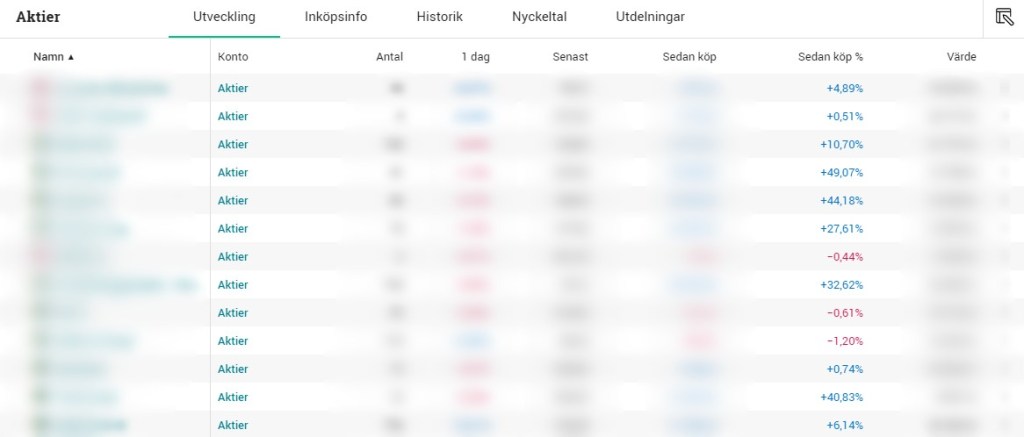This screenshot has width=1024, height=437.
Task: Select the Historik tab
Action: point(439,17)
